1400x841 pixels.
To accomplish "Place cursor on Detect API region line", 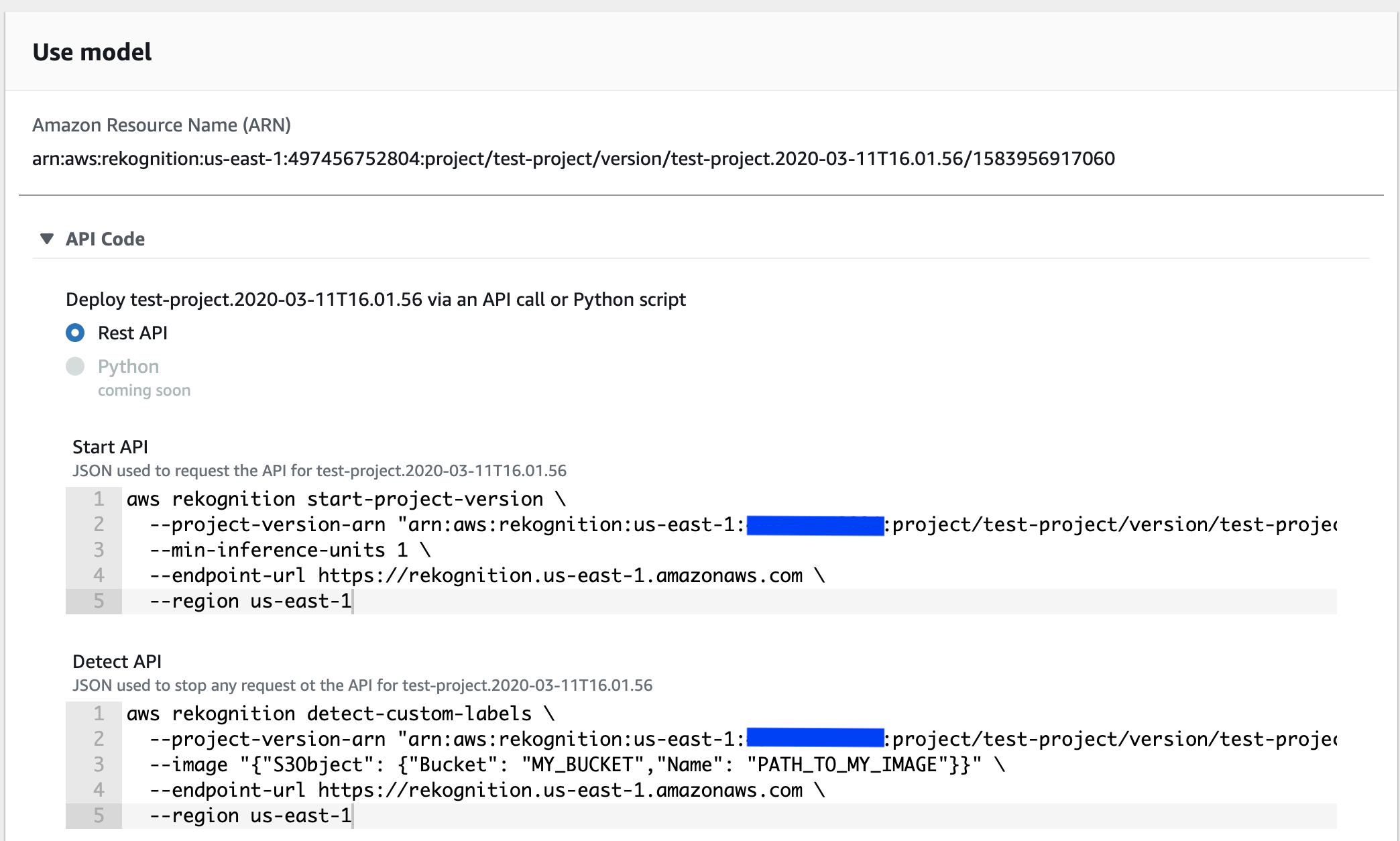I will pyautogui.click(x=251, y=816).
